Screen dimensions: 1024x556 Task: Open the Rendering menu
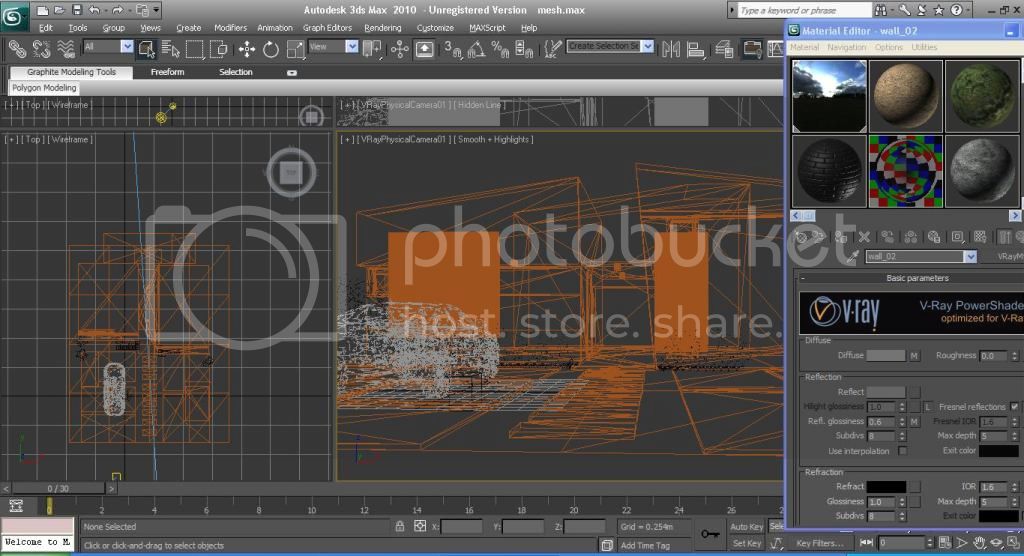(x=383, y=28)
